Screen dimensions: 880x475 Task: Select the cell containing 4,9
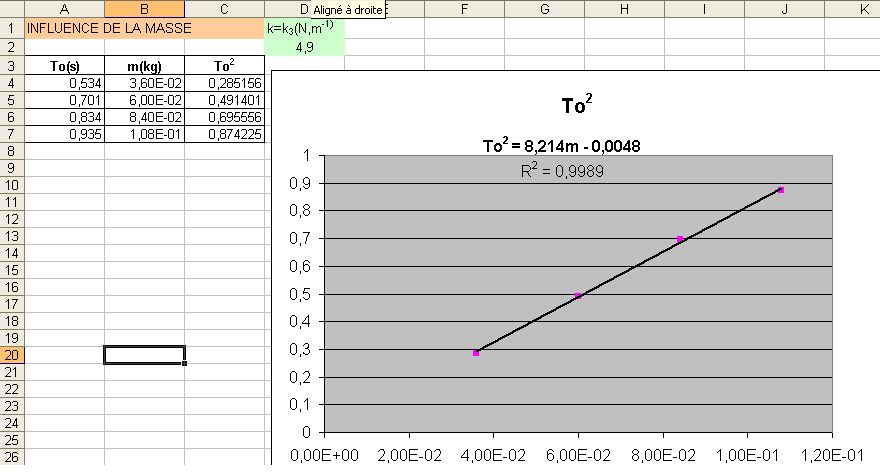coord(305,47)
